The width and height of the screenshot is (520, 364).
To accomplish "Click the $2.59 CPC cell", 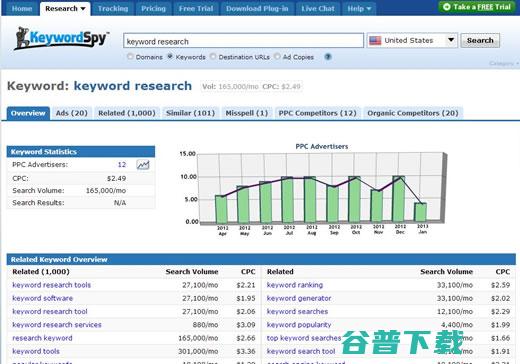I will (x=500, y=285).
